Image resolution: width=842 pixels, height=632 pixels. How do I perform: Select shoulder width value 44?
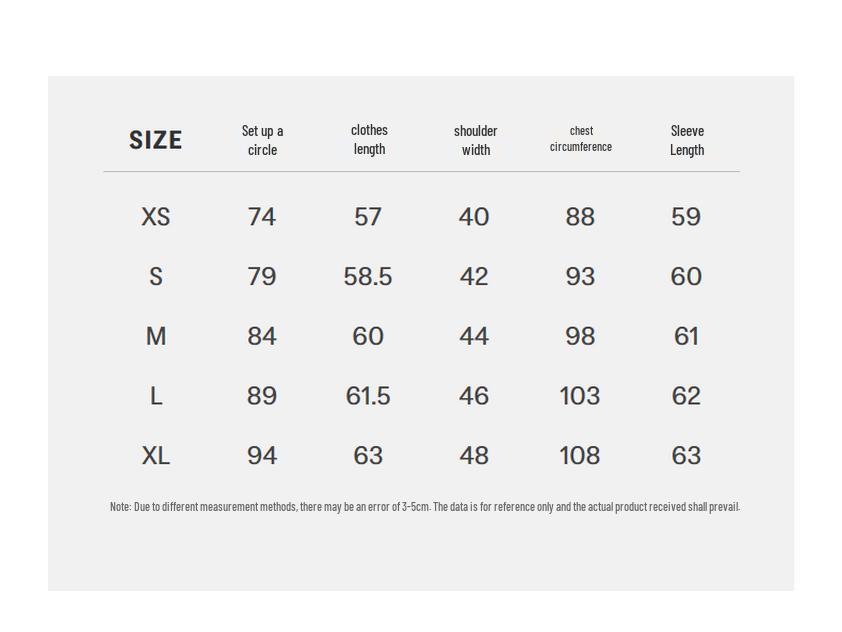pyautogui.click(x=474, y=337)
